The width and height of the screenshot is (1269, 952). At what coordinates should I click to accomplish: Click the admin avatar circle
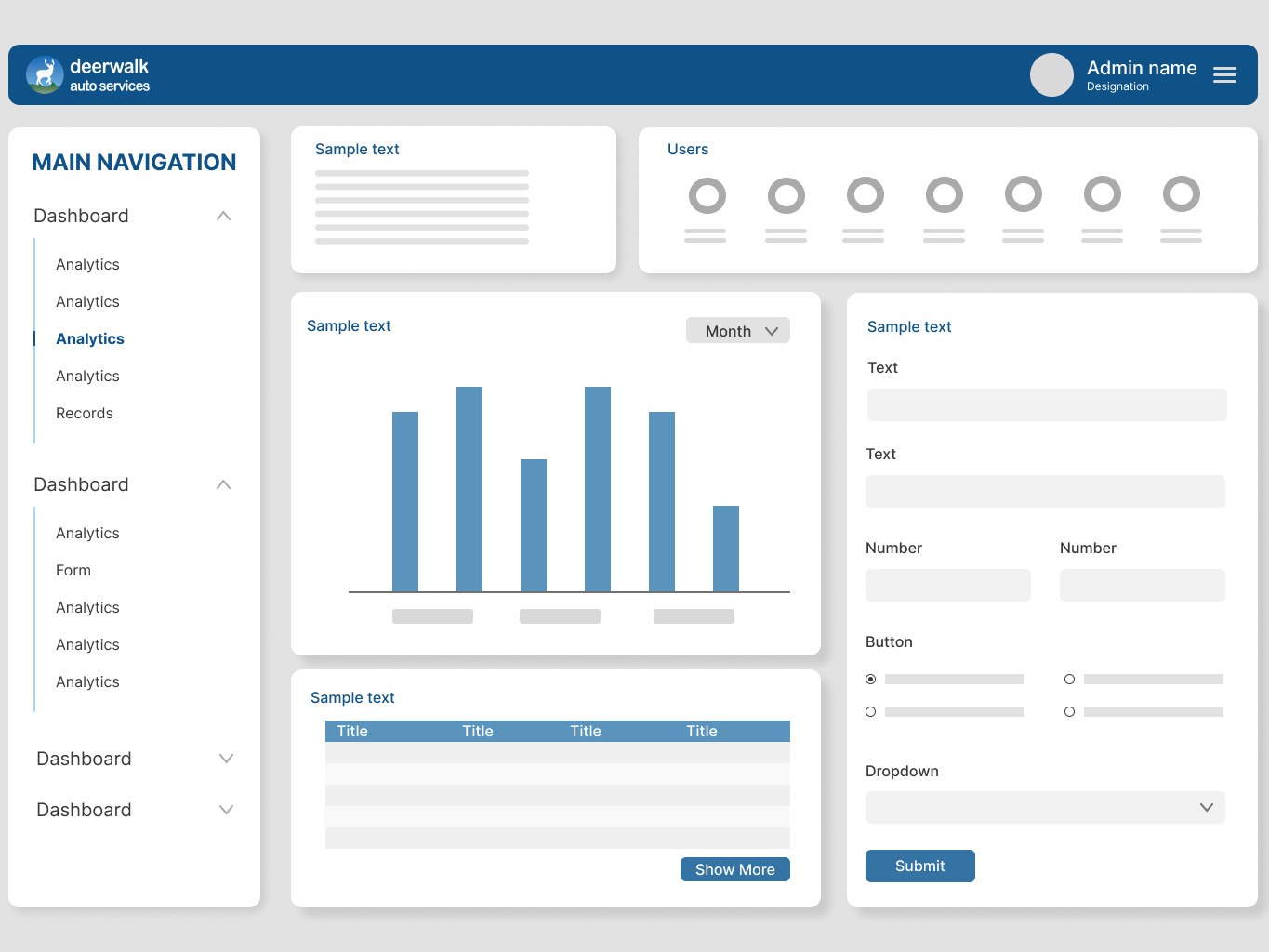(1051, 74)
